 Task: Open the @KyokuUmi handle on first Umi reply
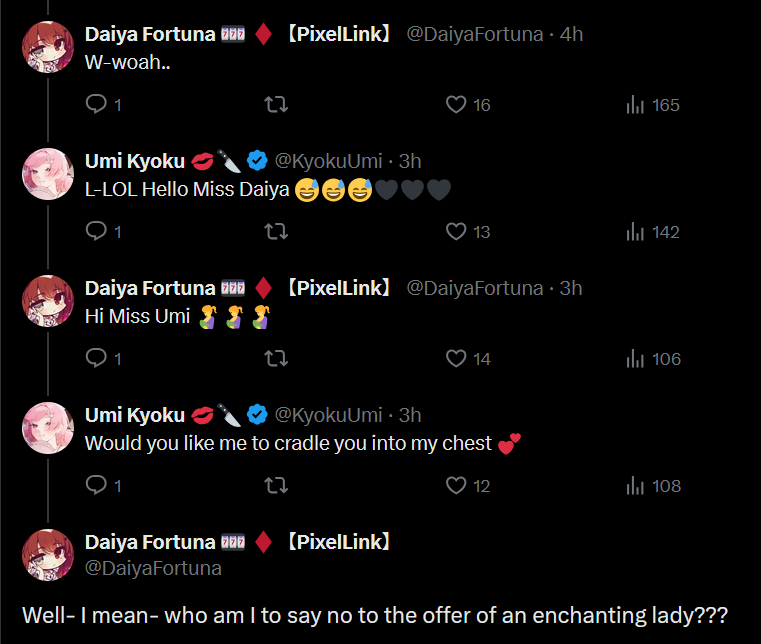coord(328,161)
